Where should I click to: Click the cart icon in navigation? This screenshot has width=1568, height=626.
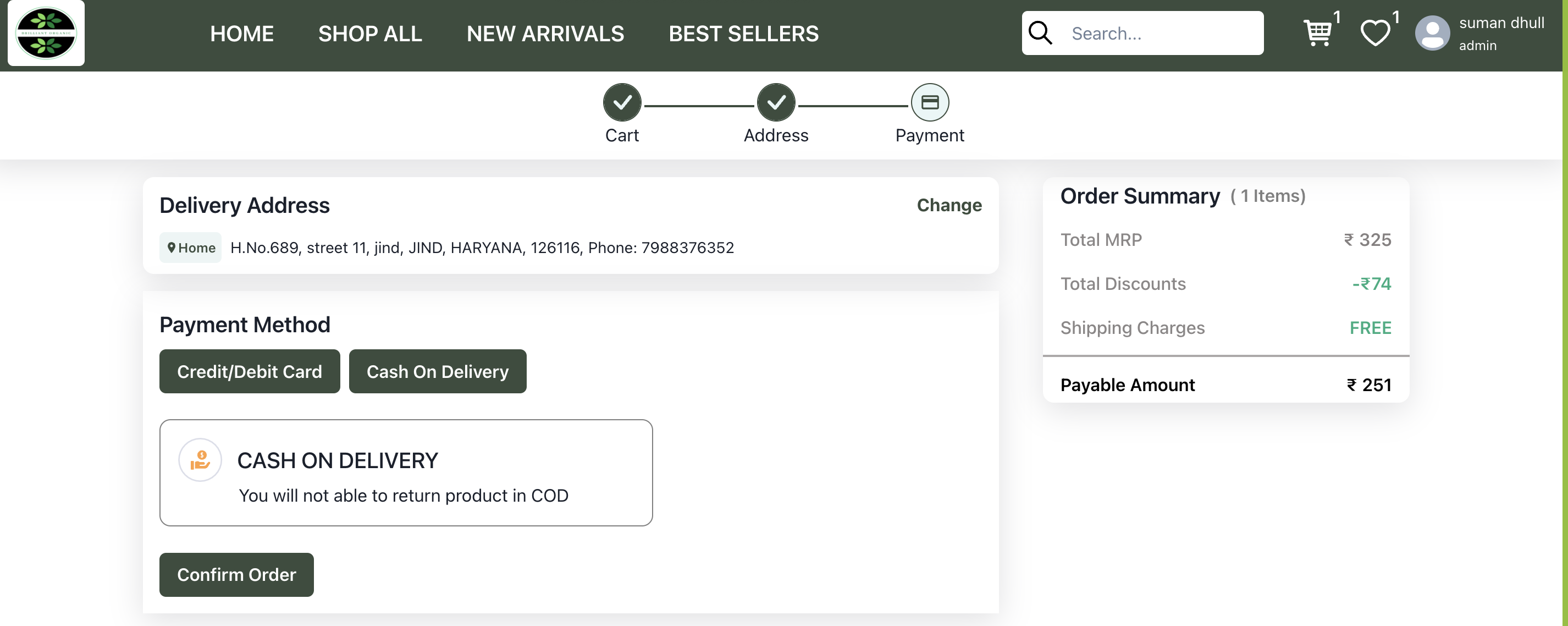coord(1316,33)
